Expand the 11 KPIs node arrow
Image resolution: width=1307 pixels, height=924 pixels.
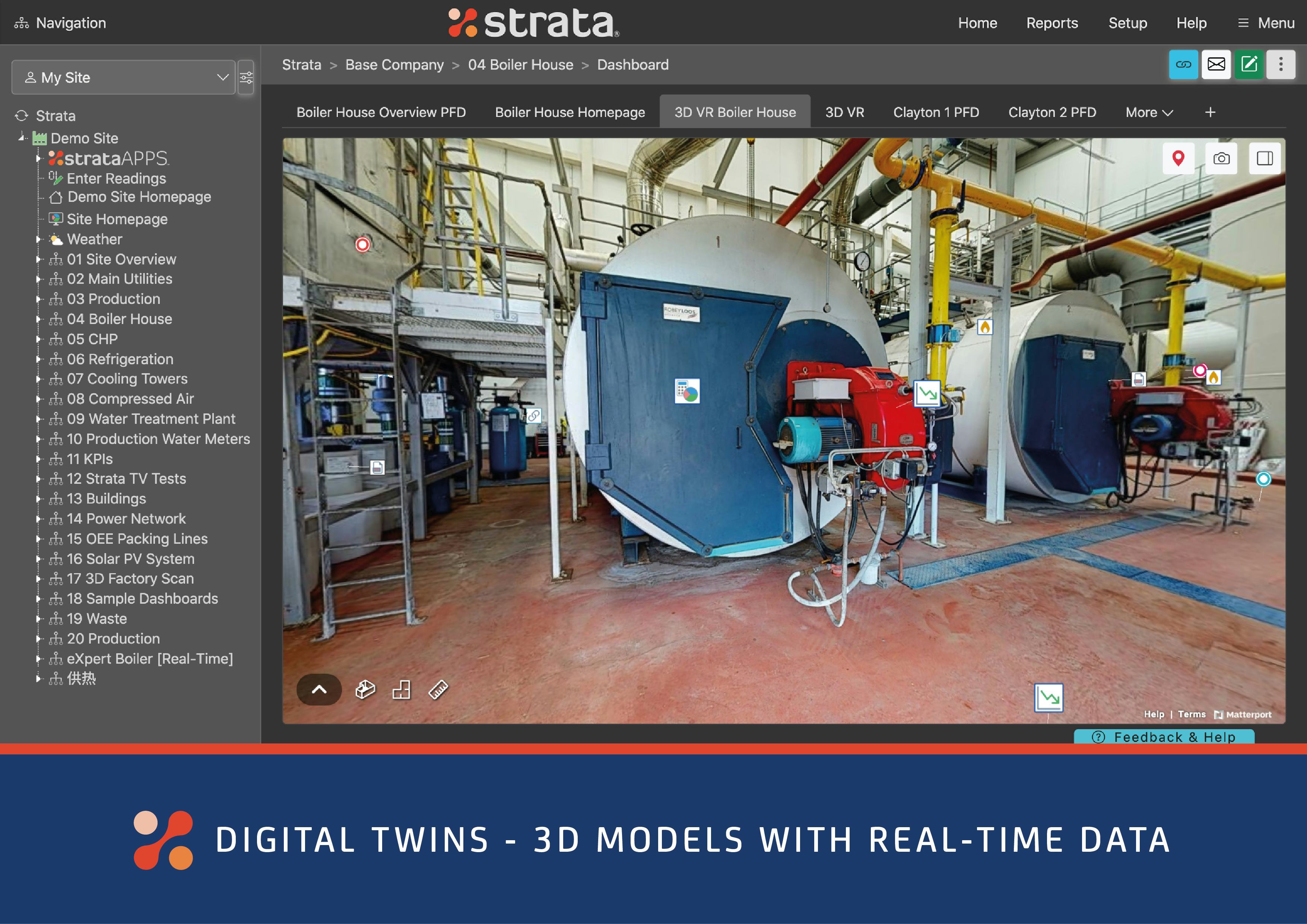(39, 459)
